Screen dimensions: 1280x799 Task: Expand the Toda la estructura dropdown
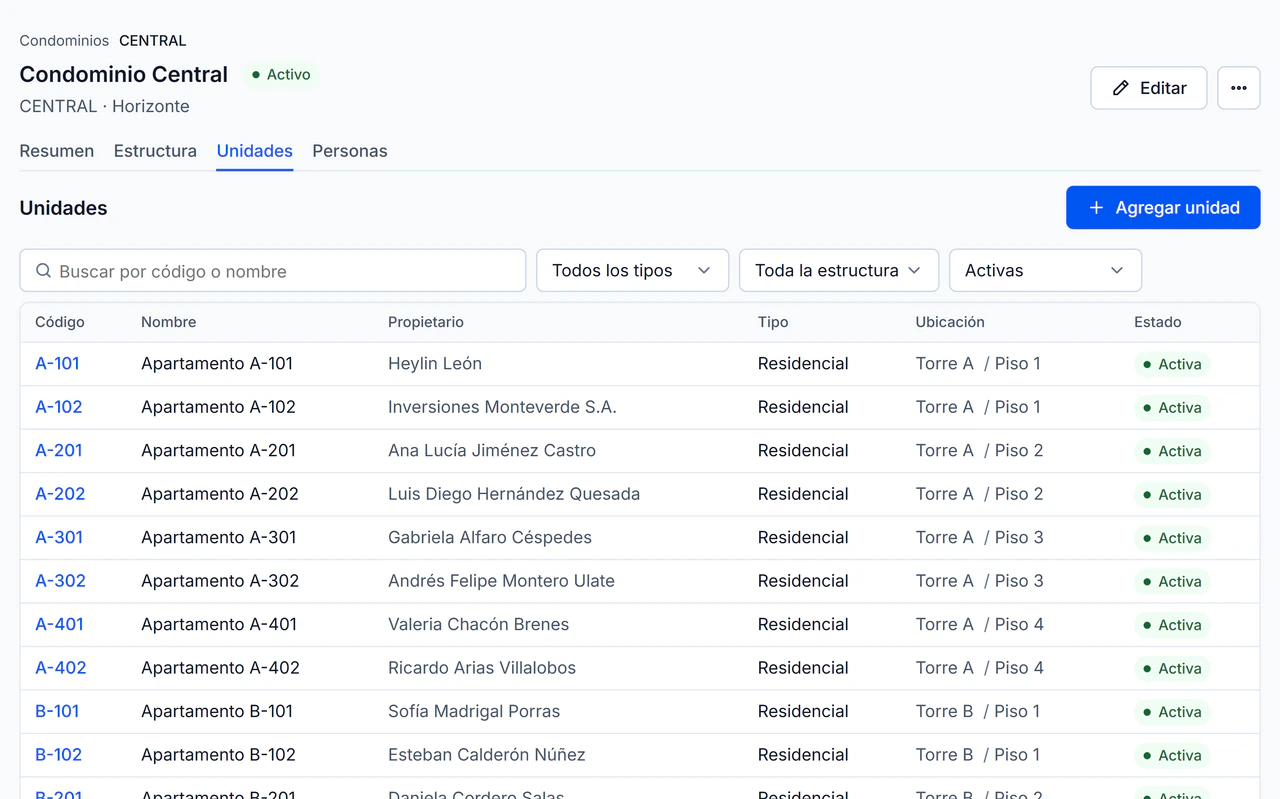[x=839, y=271]
